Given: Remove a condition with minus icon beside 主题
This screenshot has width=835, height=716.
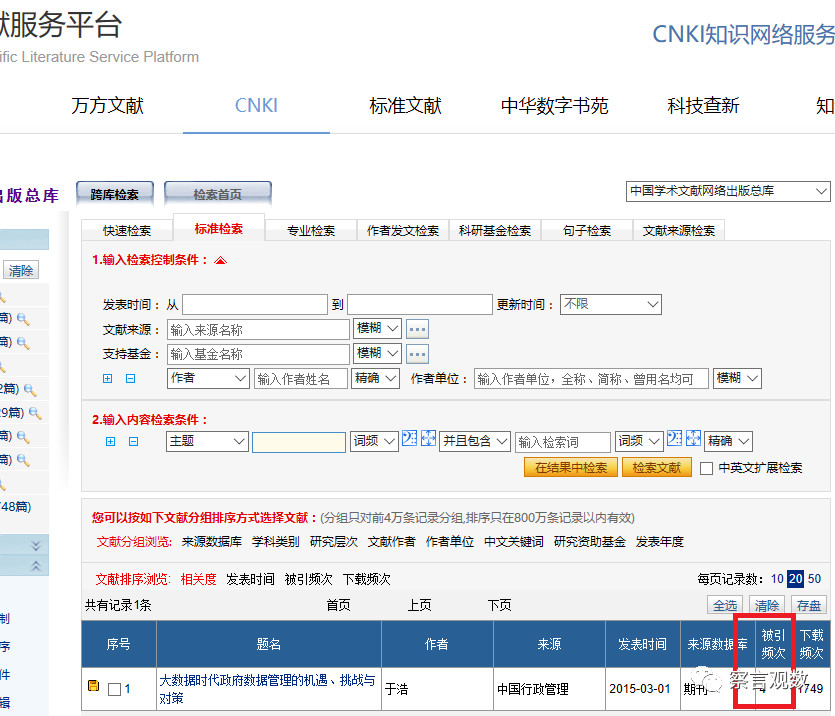Looking at the screenshot, I should tap(134, 441).
